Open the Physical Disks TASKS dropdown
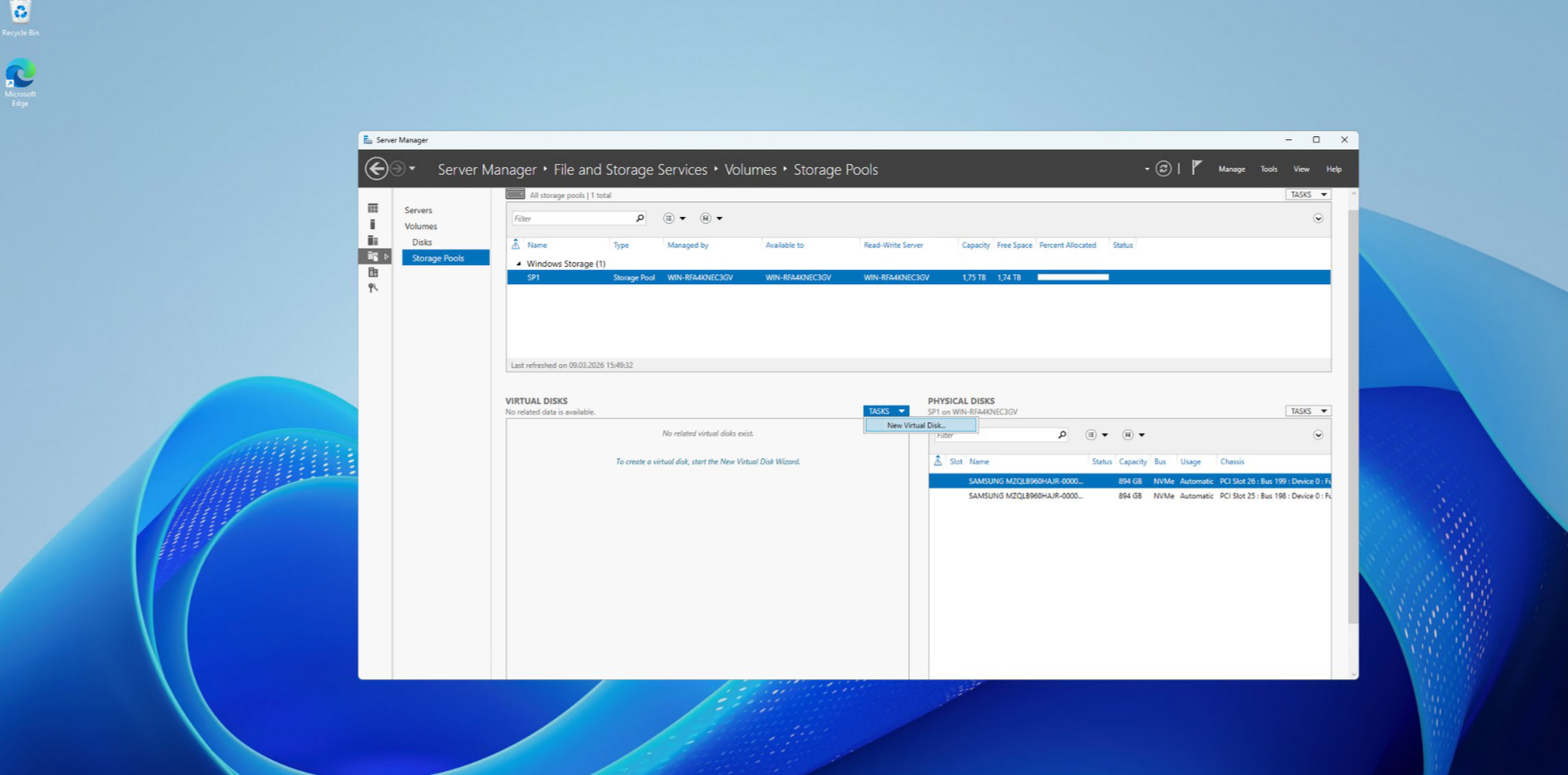This screenshot has height=775, width=1568. (1307, 411)
